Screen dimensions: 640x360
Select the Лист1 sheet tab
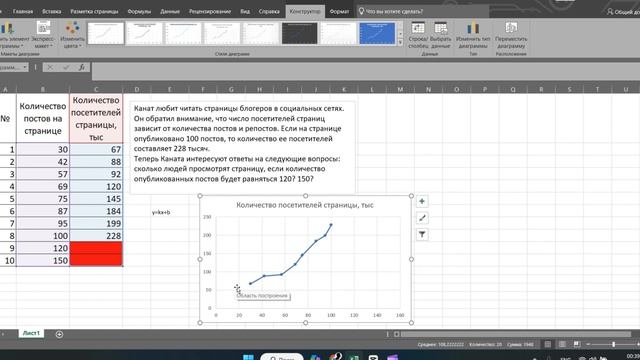31,333
